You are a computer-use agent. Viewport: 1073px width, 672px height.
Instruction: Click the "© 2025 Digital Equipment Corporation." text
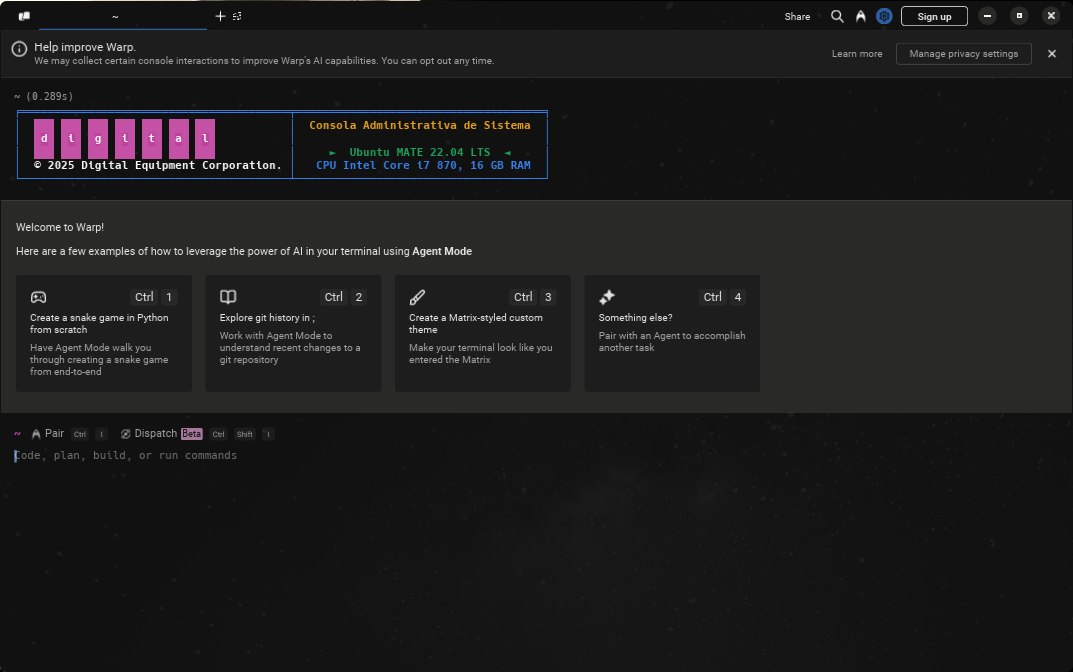tap(157, 165)
